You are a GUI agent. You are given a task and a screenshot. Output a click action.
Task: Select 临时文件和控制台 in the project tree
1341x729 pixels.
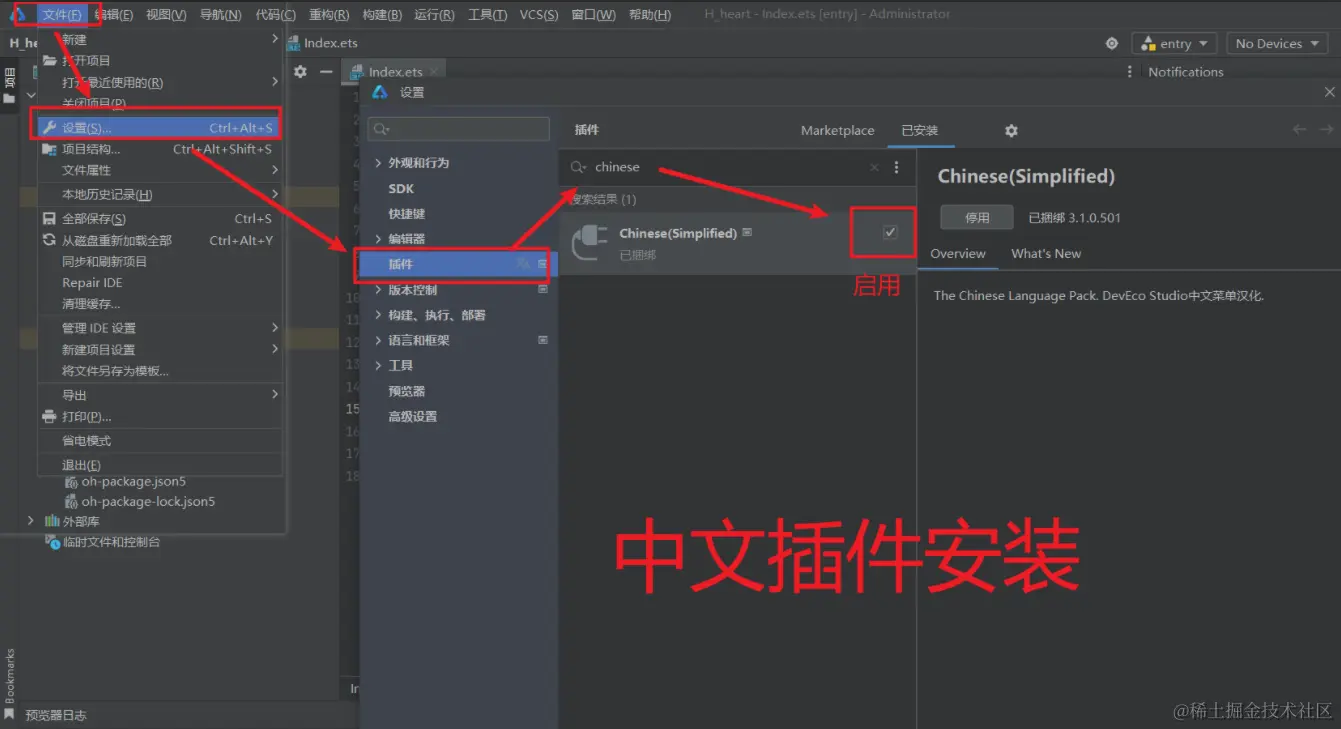coord(111,542)
